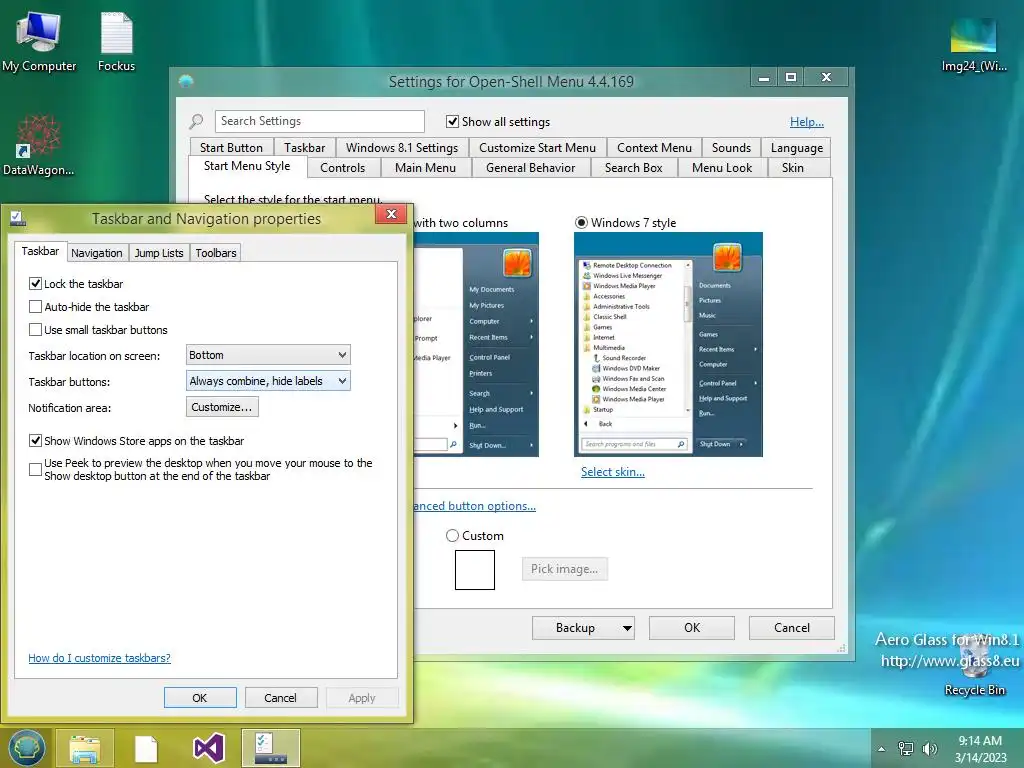
Task: Open the Controls tab
Action: point(343,168)
